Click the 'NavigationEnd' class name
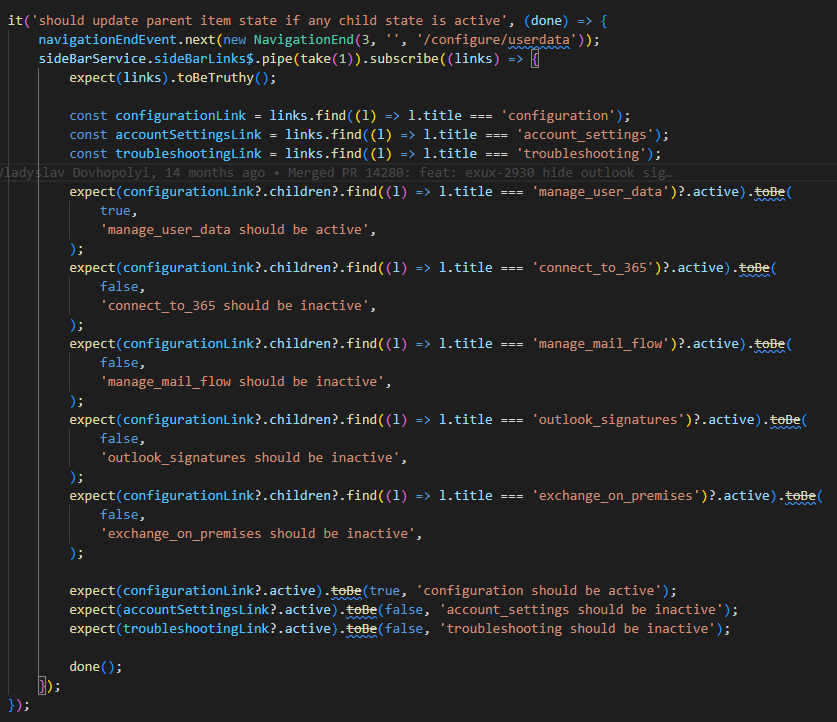 coord(304,40)
